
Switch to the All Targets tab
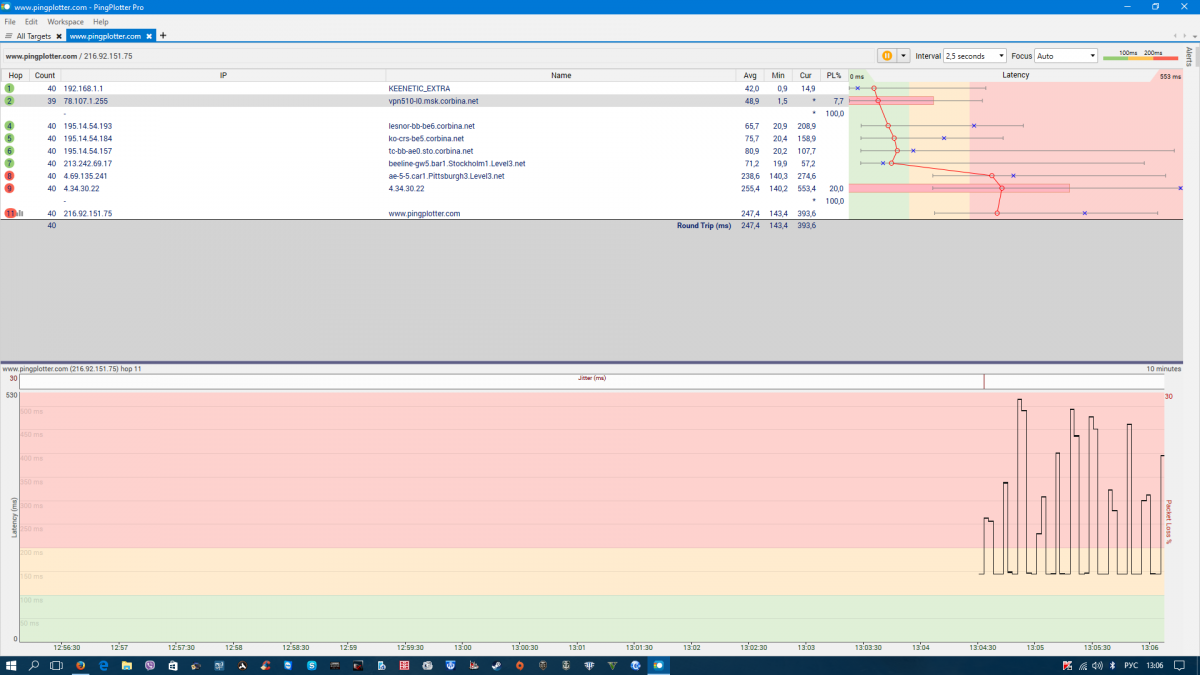click(x=32, y=36)
